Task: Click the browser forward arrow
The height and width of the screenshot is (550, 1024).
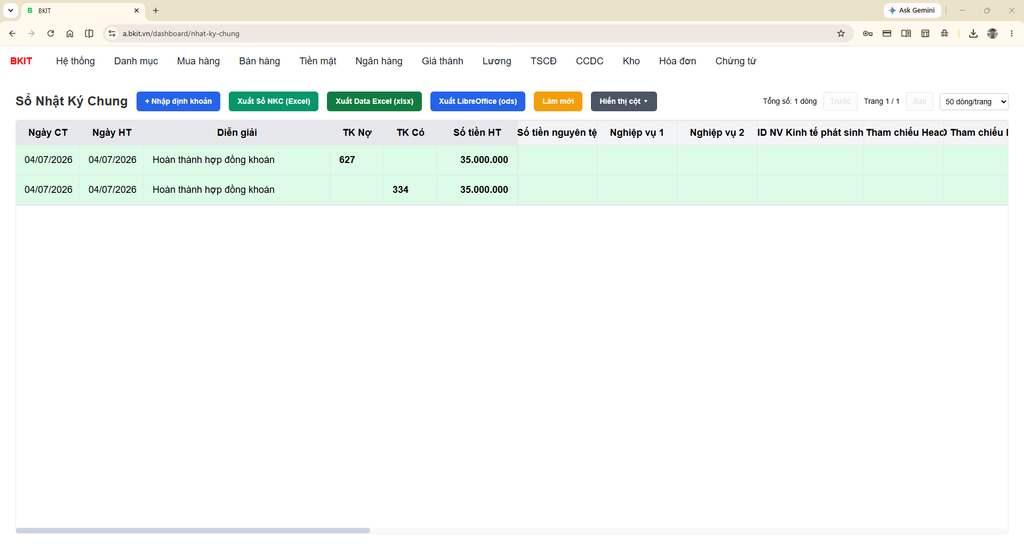Action: (x=31, y=33)
